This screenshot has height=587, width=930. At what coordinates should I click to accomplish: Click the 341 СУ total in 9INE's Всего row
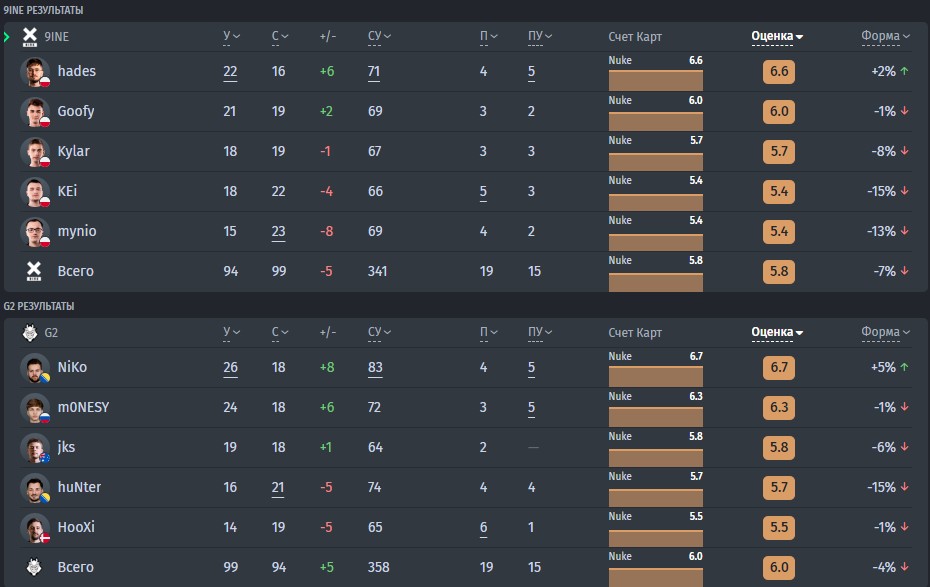click(377, 271)
